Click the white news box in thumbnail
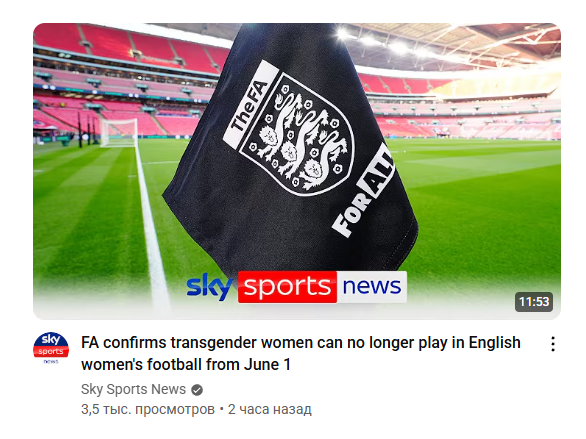Image resolution: width=586 pixels, height=439 pixels. coord(372,287)
